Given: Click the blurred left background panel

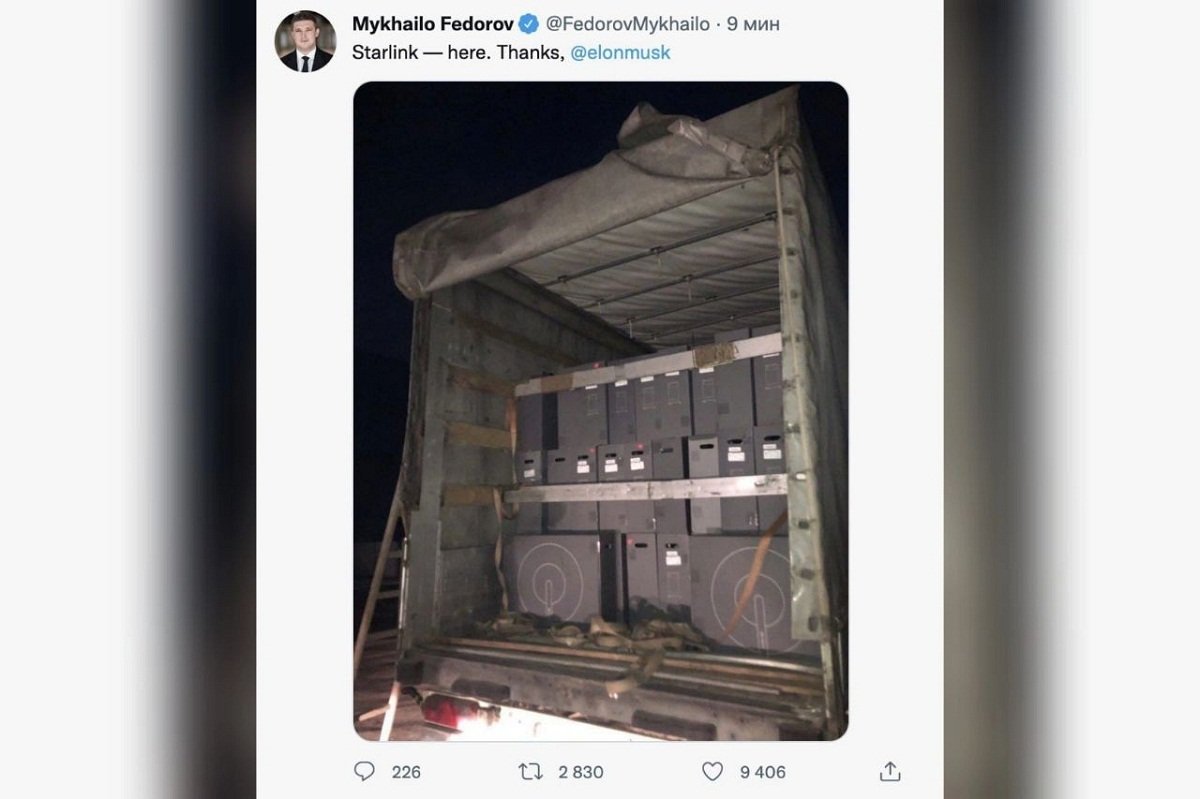Looking at the screenshot, I should [128, 400].
